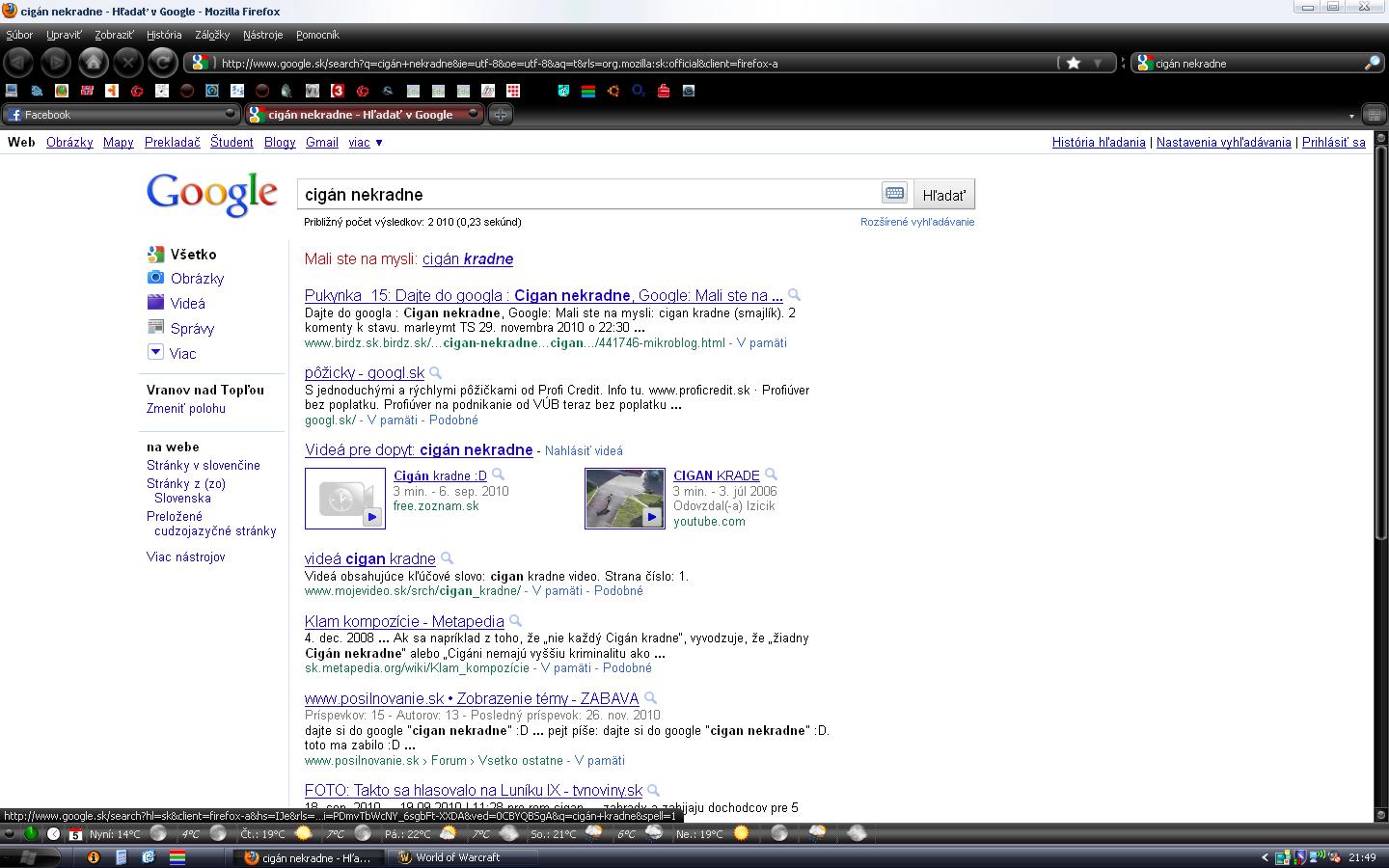This screenshot has width=1389, height=868.
Task: Open the orange Ubuntu logo bookmark
Action: click(613, 91)
